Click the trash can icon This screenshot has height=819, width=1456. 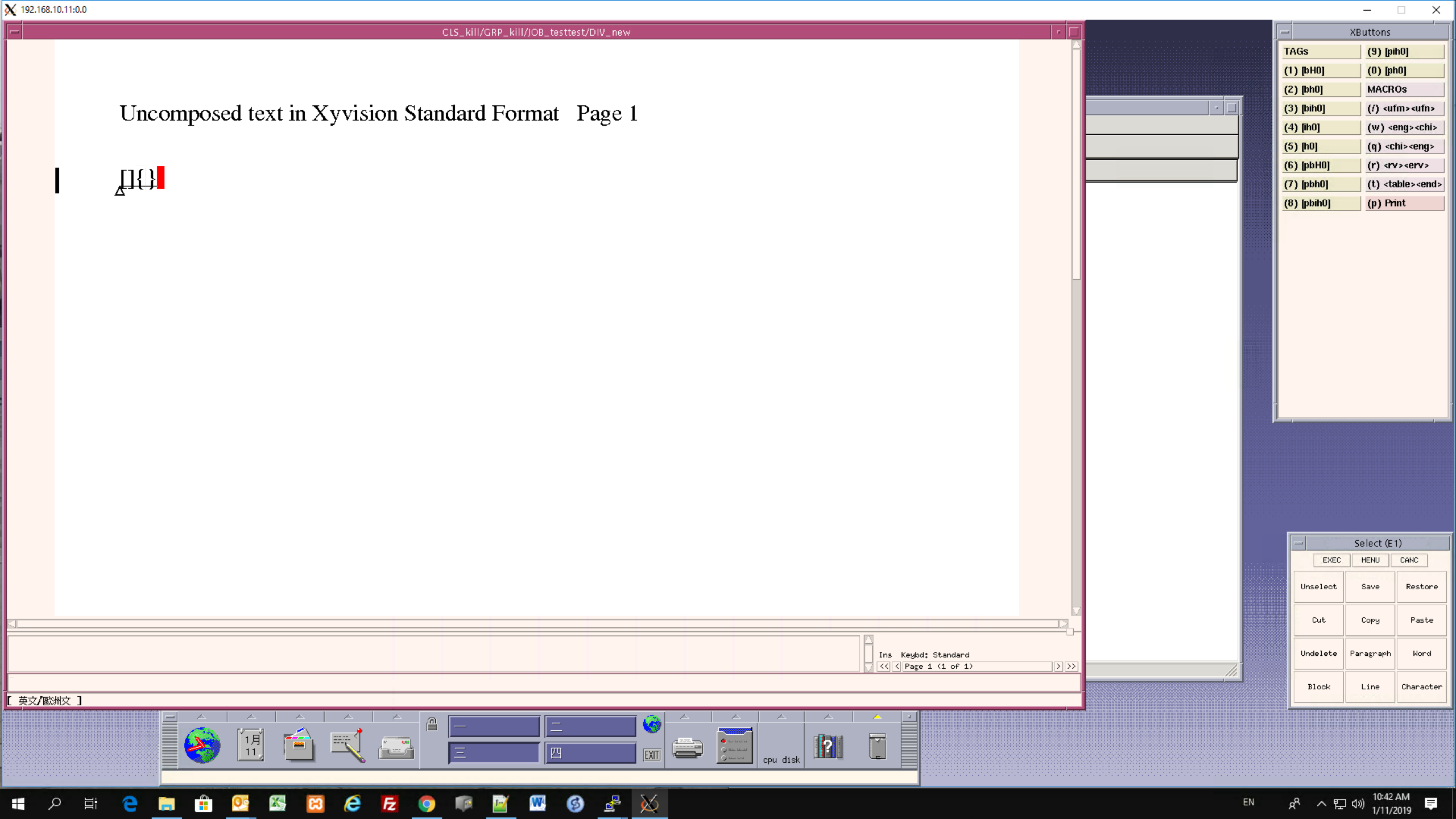tap(877, 746)
